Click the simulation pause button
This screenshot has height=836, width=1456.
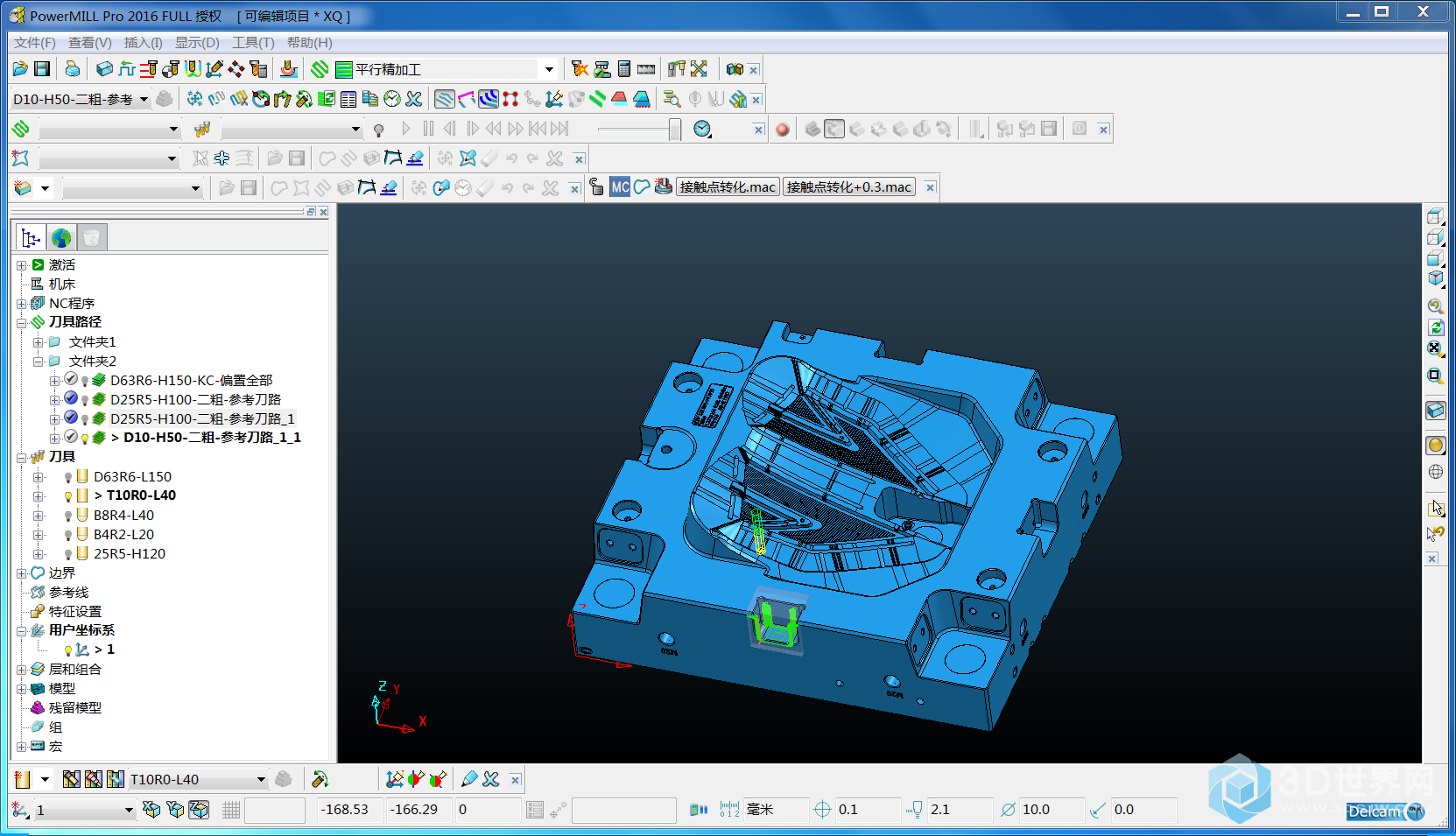pyautogui.click(x=428, y=129)
